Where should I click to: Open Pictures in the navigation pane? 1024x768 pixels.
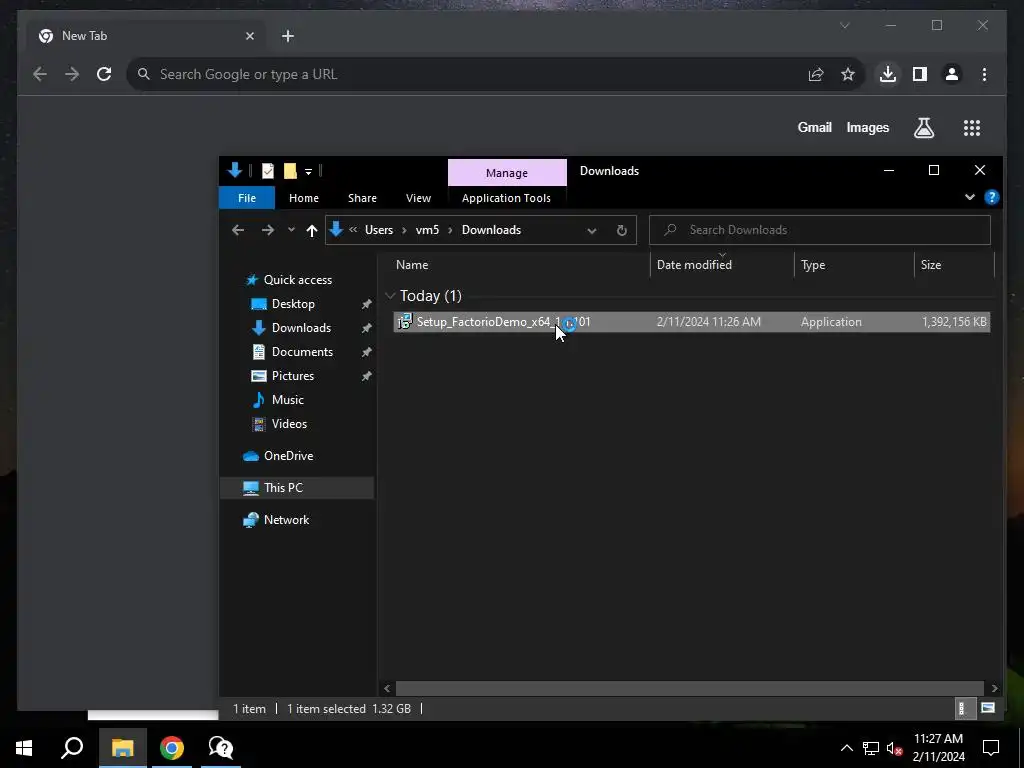tap(293, 376)
